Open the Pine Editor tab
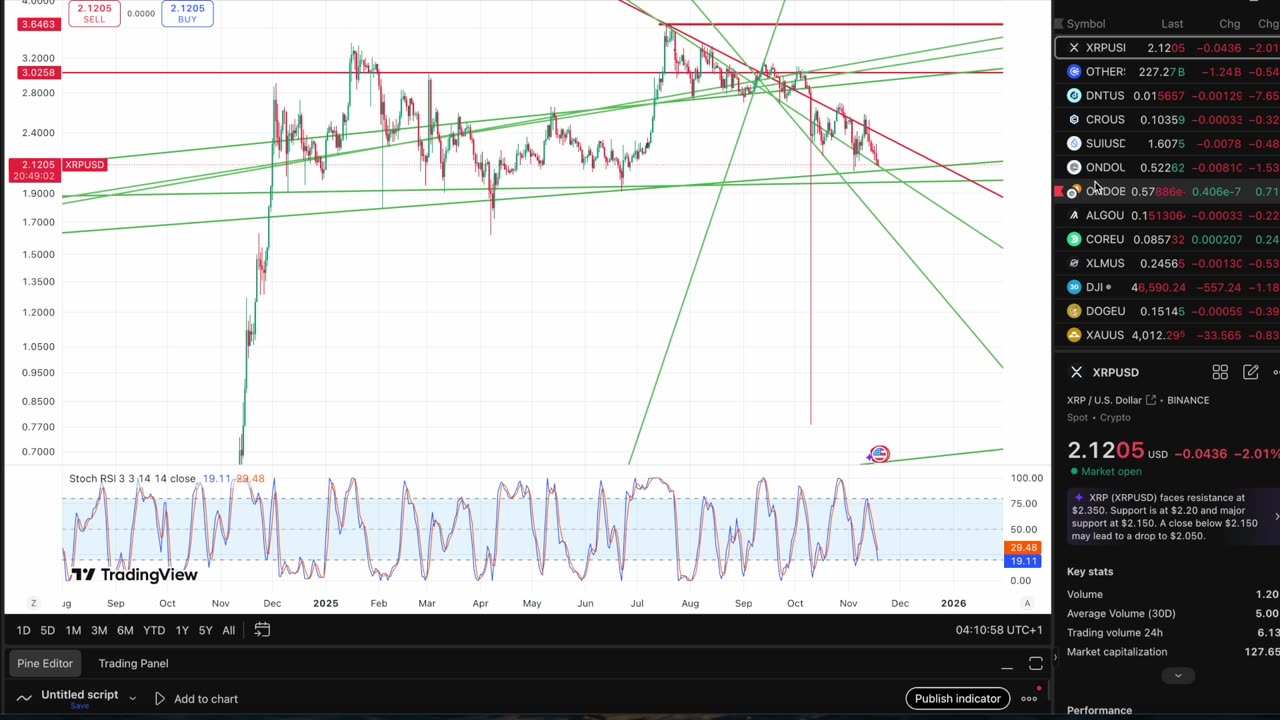This screenshot has height=720, width=1280. [45, 663]
